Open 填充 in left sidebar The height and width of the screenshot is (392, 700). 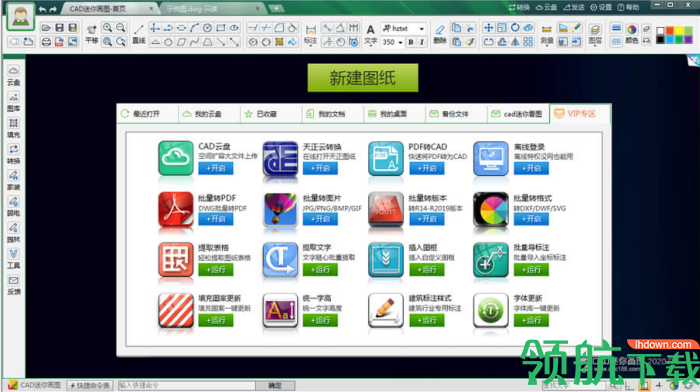[x=13, y=128]
